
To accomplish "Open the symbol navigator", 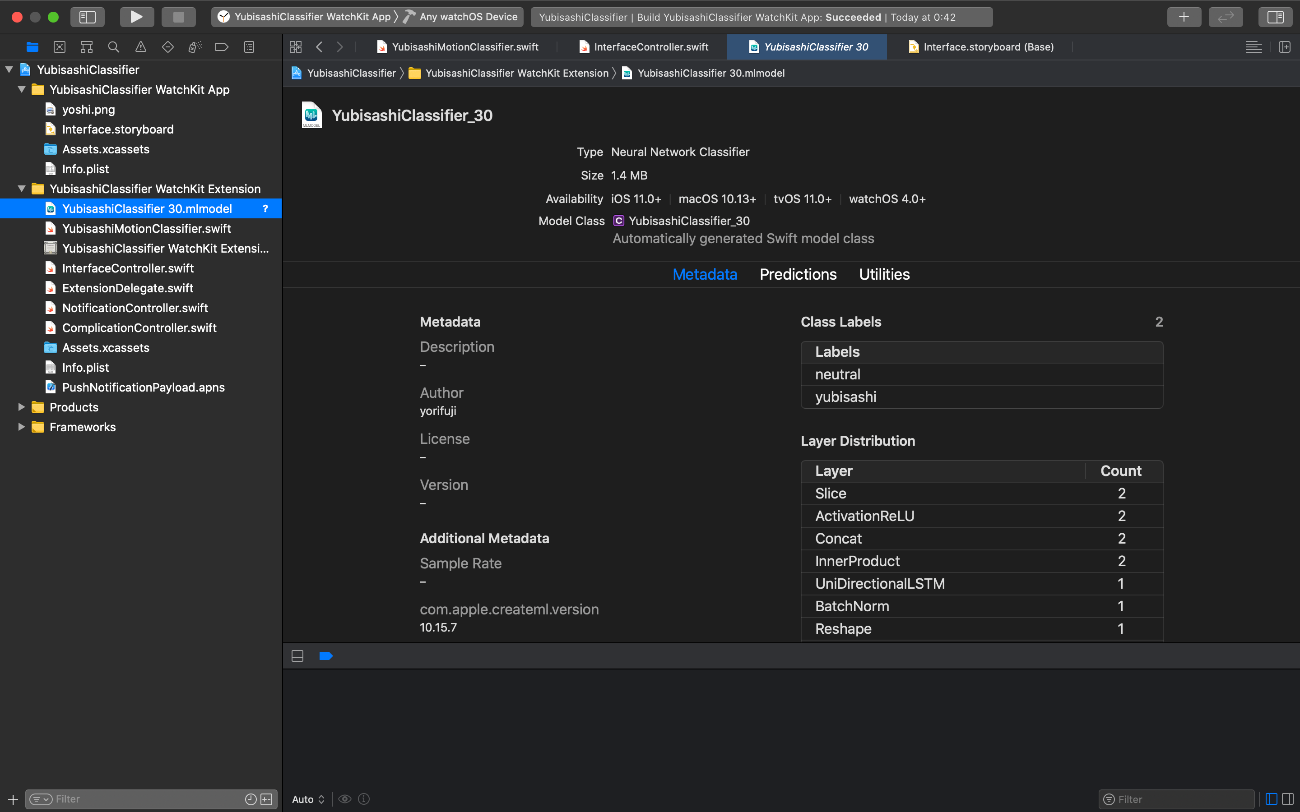I will [x=87, y=47].
